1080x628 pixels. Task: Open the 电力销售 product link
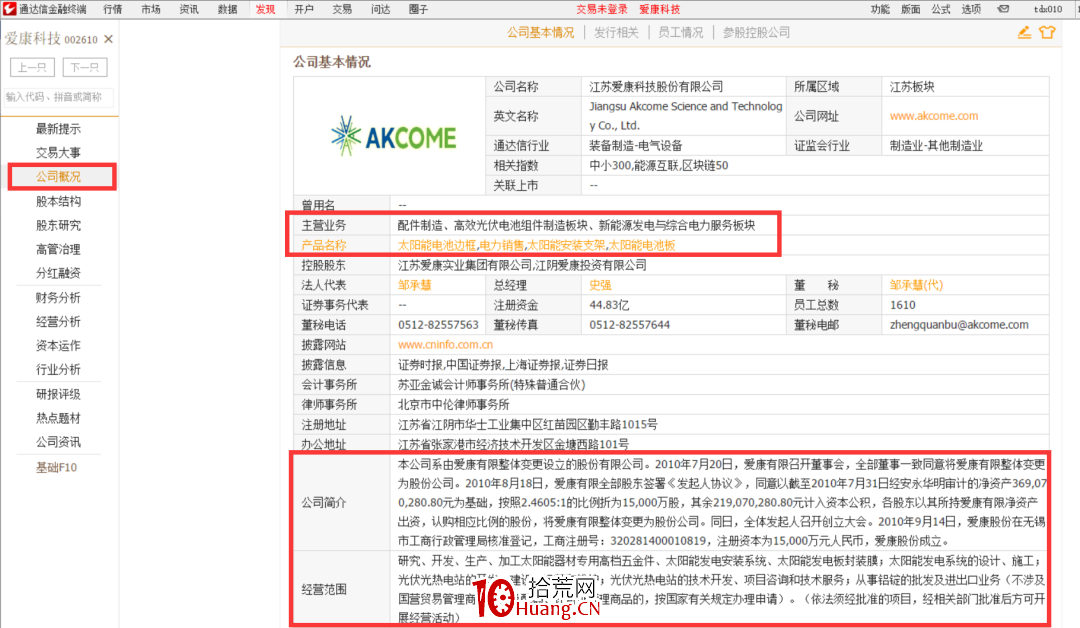click(501, 245)
